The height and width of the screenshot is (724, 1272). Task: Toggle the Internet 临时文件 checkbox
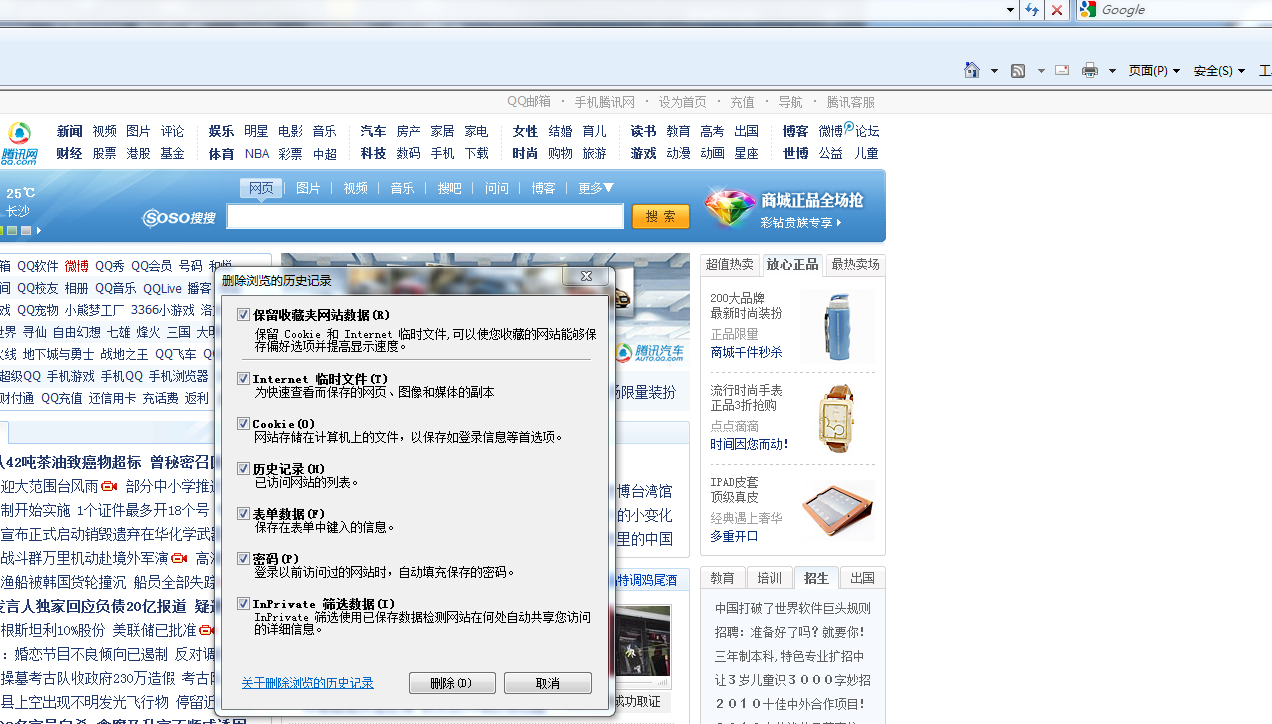point(243,379)
